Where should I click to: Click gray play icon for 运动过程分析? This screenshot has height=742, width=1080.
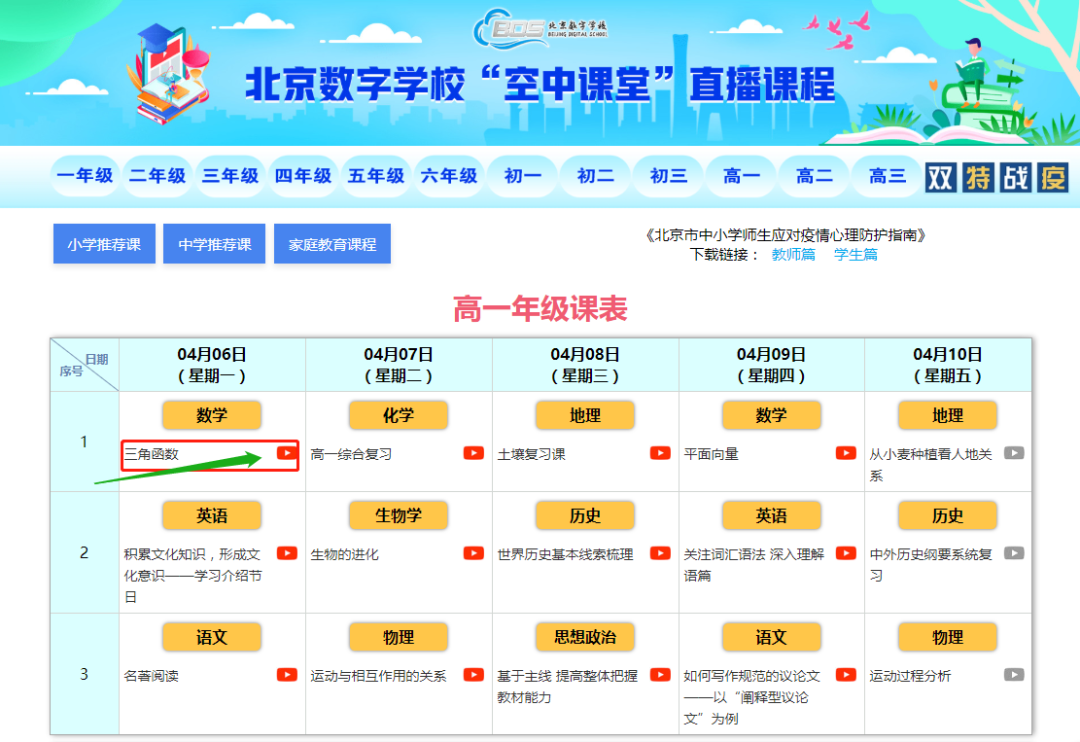click(1014, 675)
